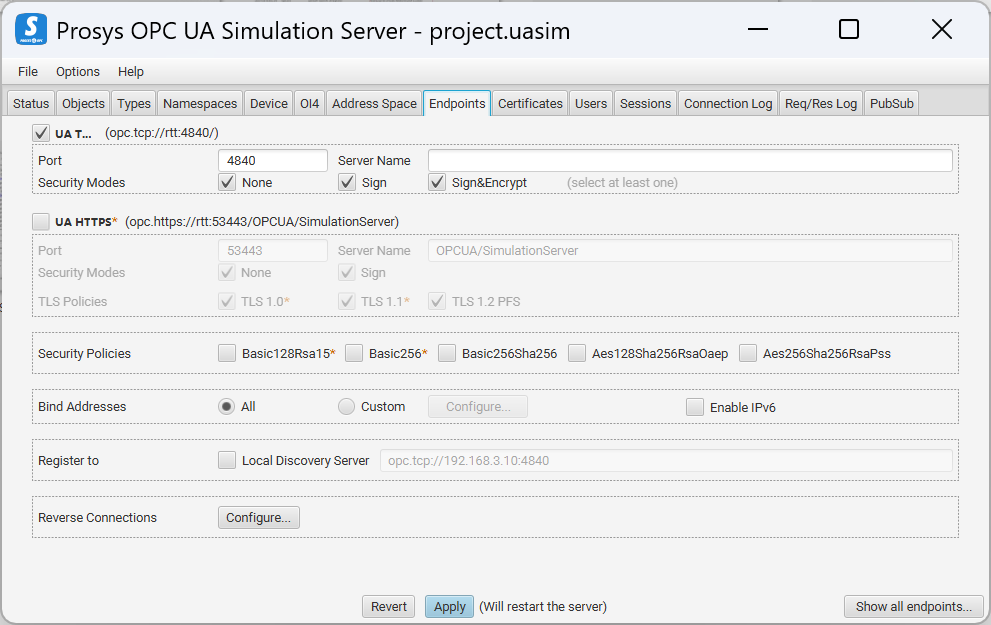Click Configure for Reverse Connections

258,518
